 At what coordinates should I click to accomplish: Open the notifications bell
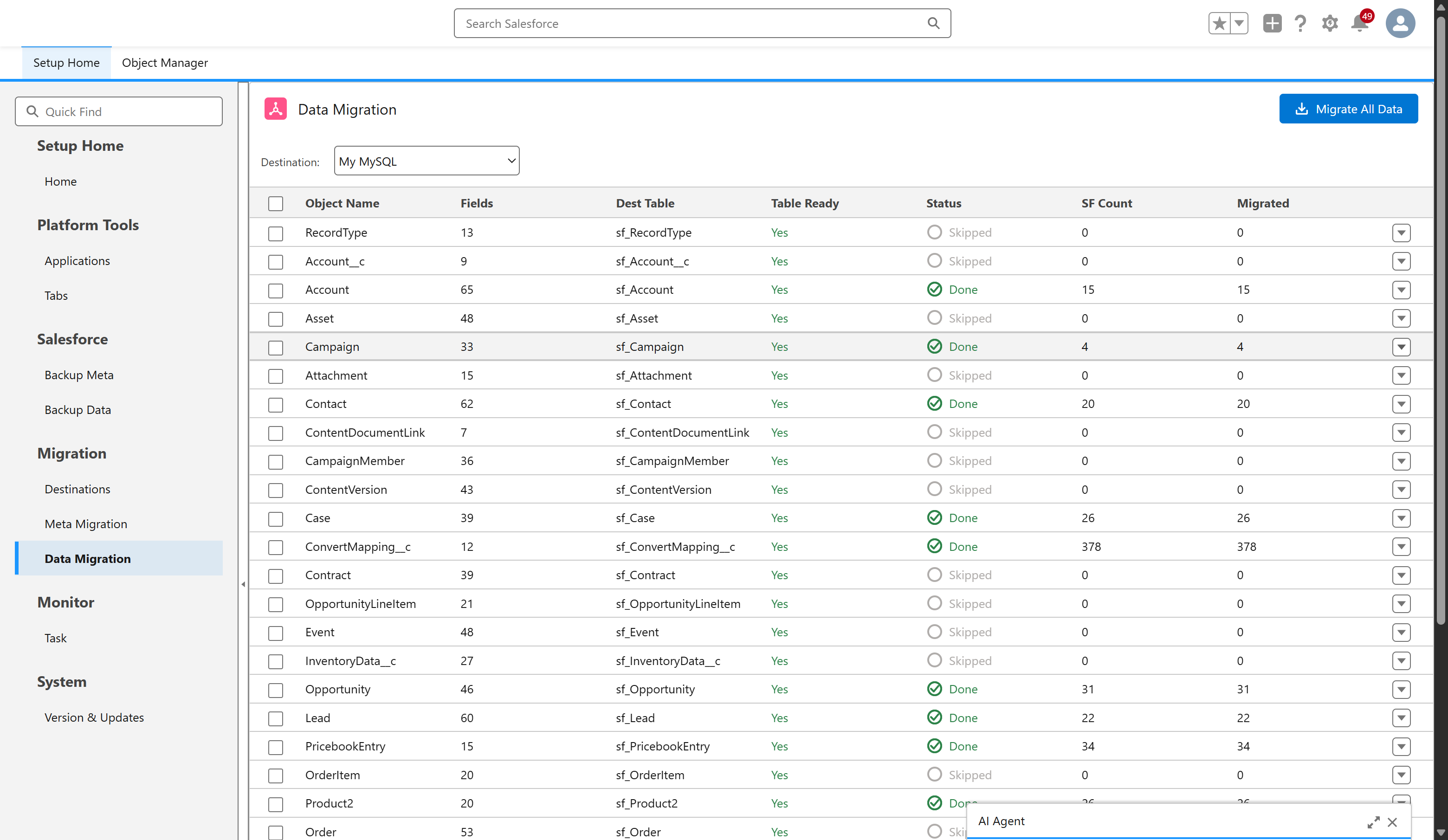(1359, 24)
